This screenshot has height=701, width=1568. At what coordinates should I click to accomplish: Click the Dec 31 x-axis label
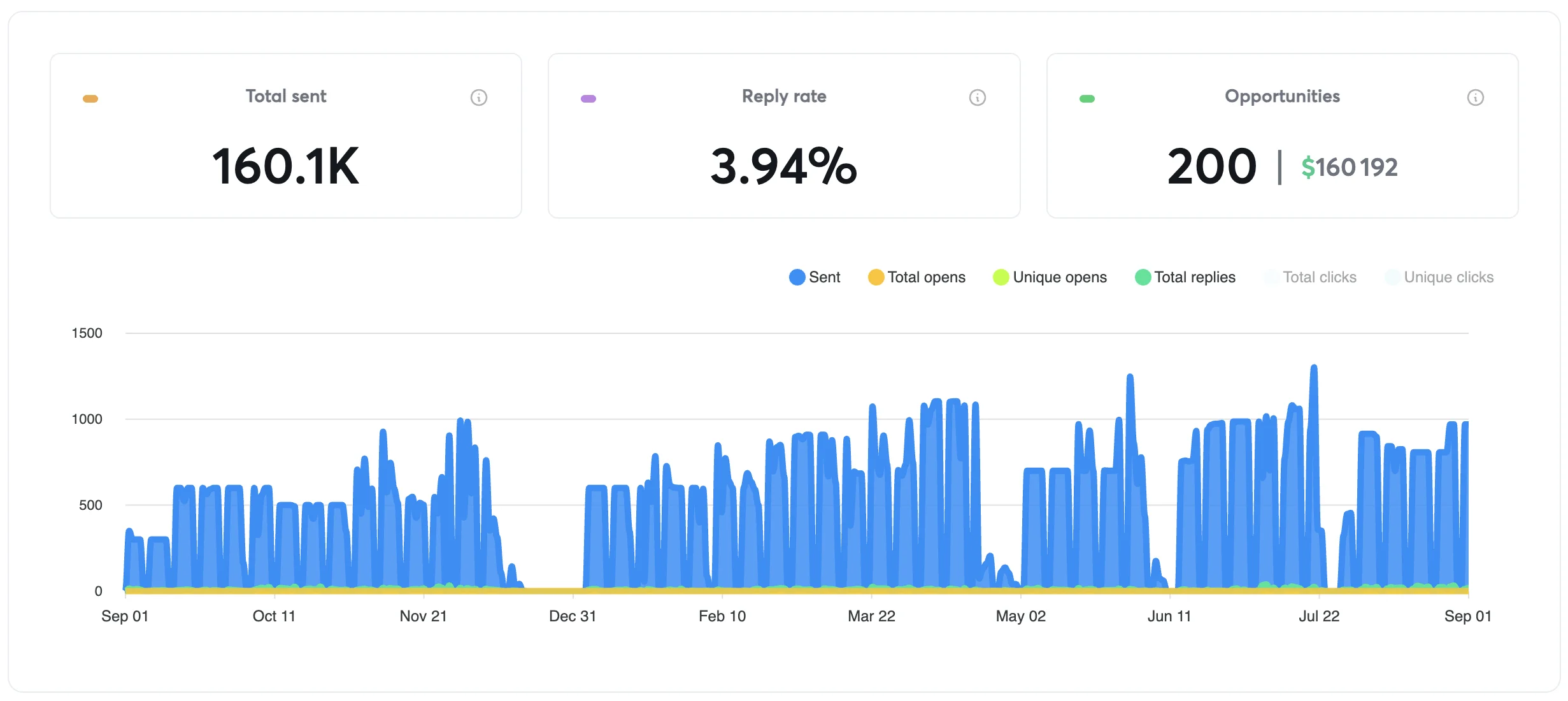(573, 616)
